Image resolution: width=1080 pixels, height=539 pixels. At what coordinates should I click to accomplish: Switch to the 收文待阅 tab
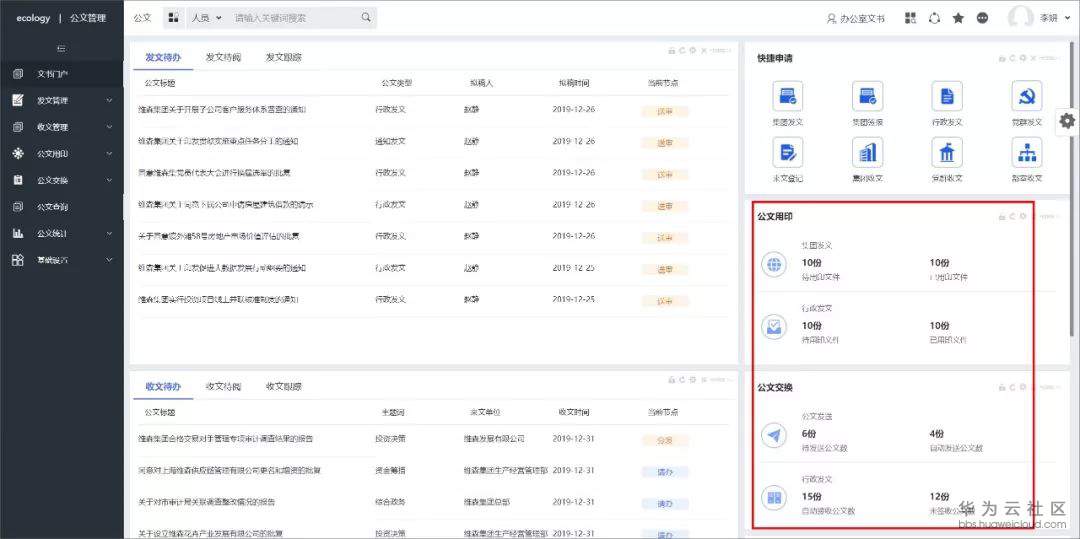pyautogui.click(x=223, y=387)
